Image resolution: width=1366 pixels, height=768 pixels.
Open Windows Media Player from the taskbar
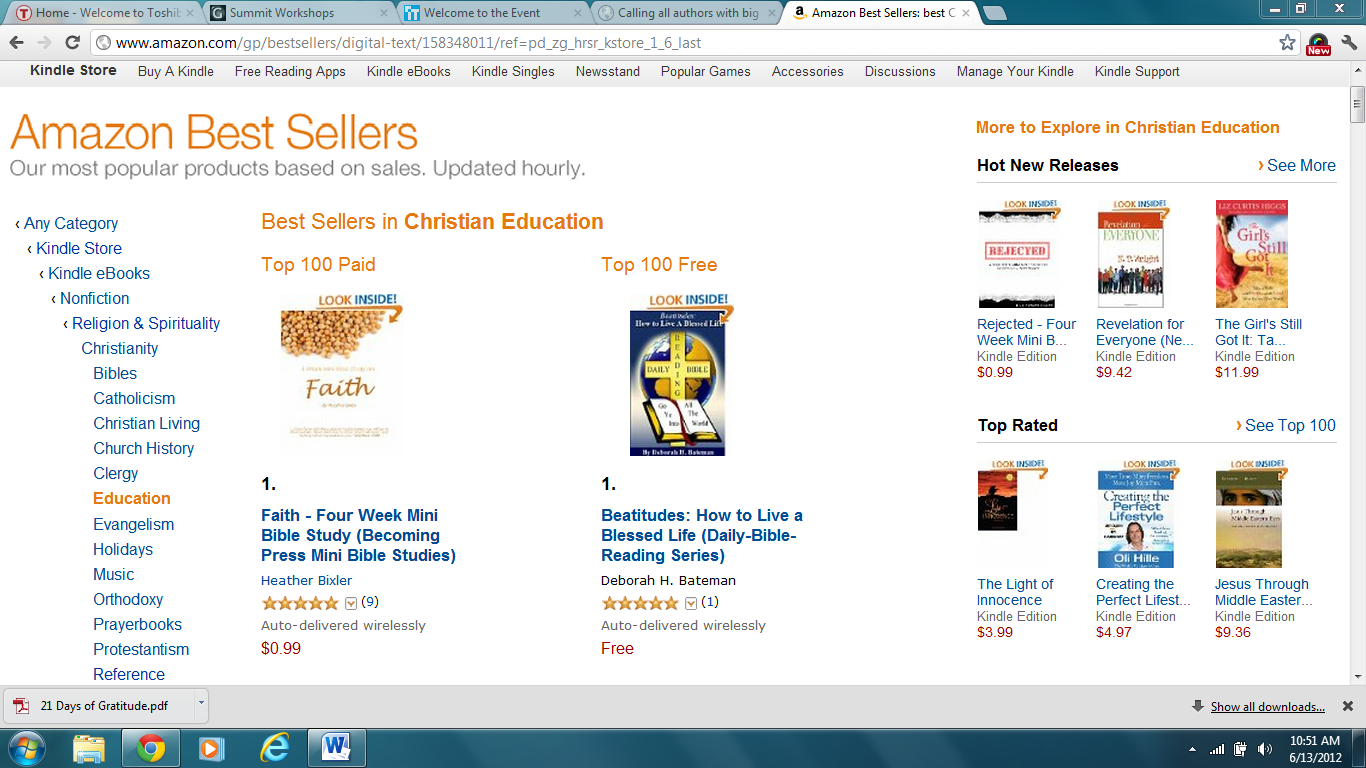(210, 746)
